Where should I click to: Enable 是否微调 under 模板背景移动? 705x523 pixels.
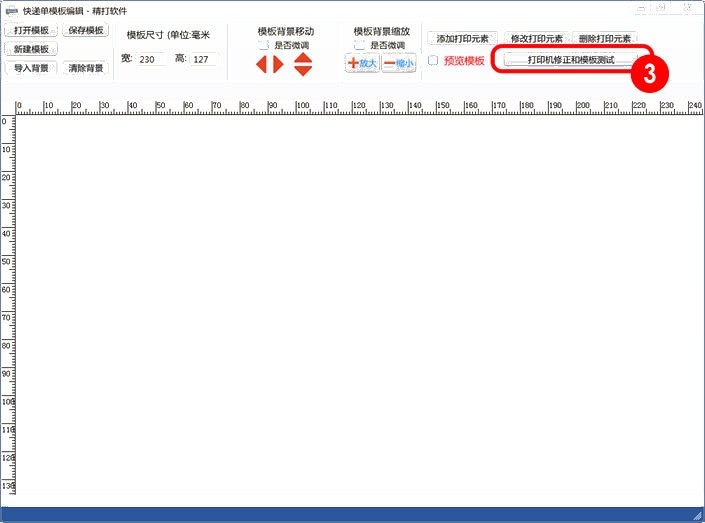264,45
